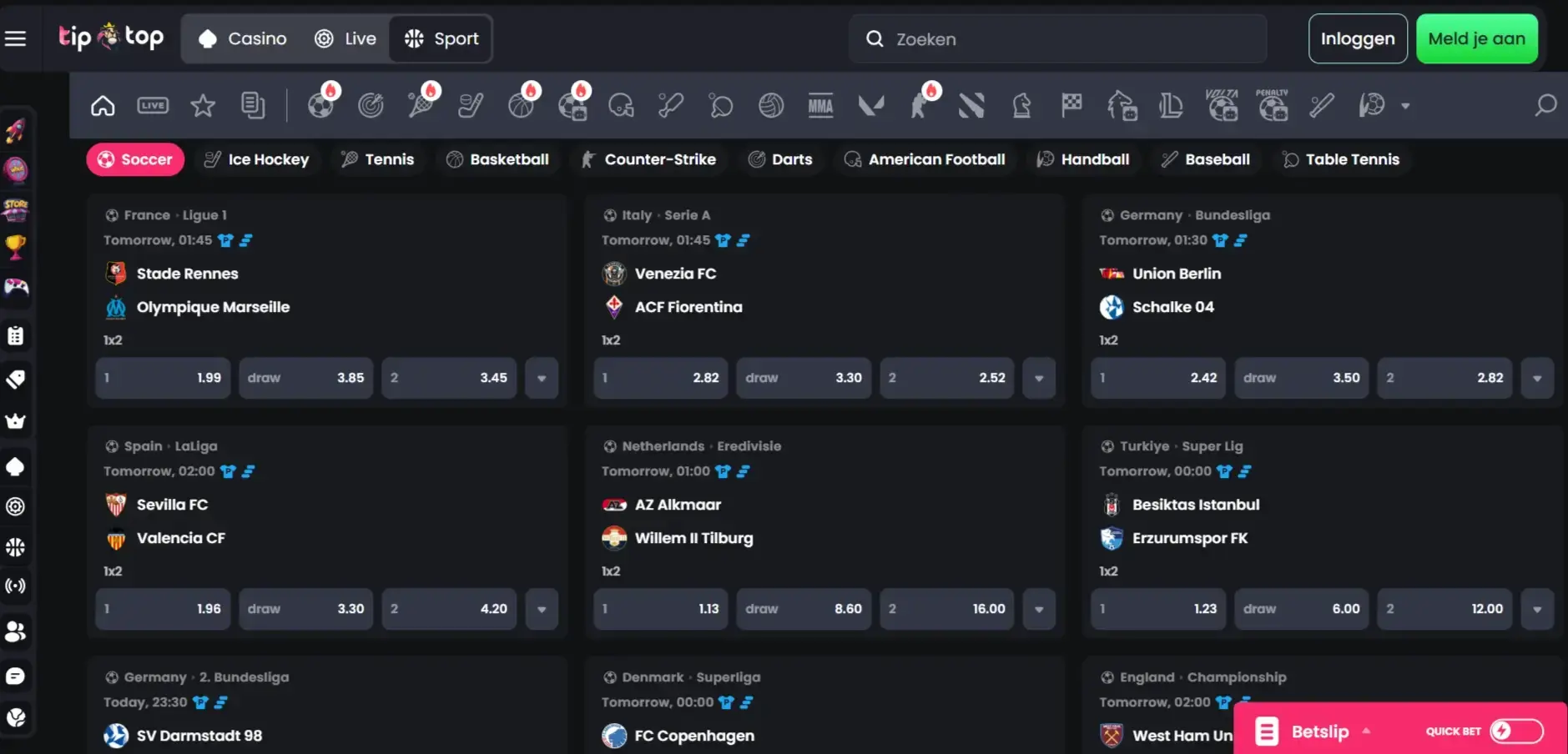Open the Store icon in sidebar

point(16,209)
